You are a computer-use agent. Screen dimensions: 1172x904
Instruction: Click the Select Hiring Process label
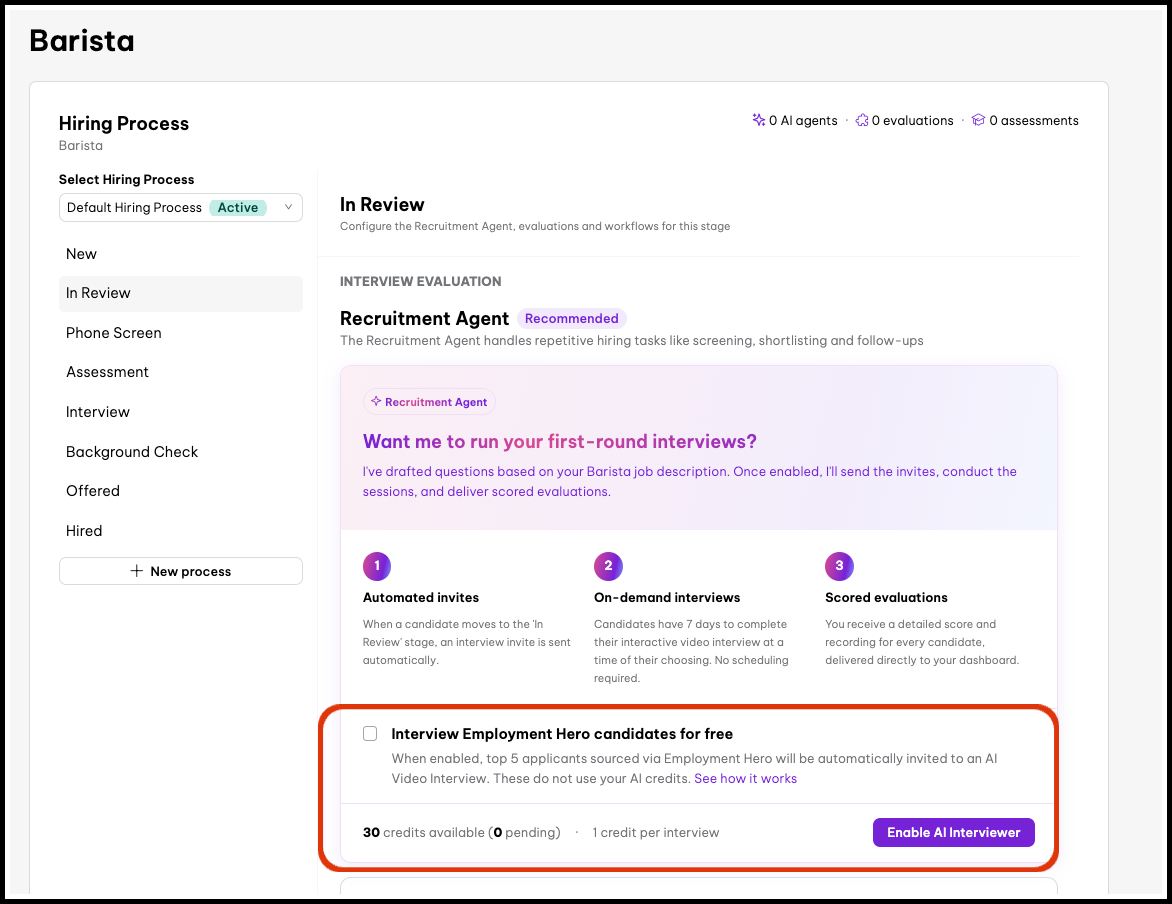coord(126,179)
